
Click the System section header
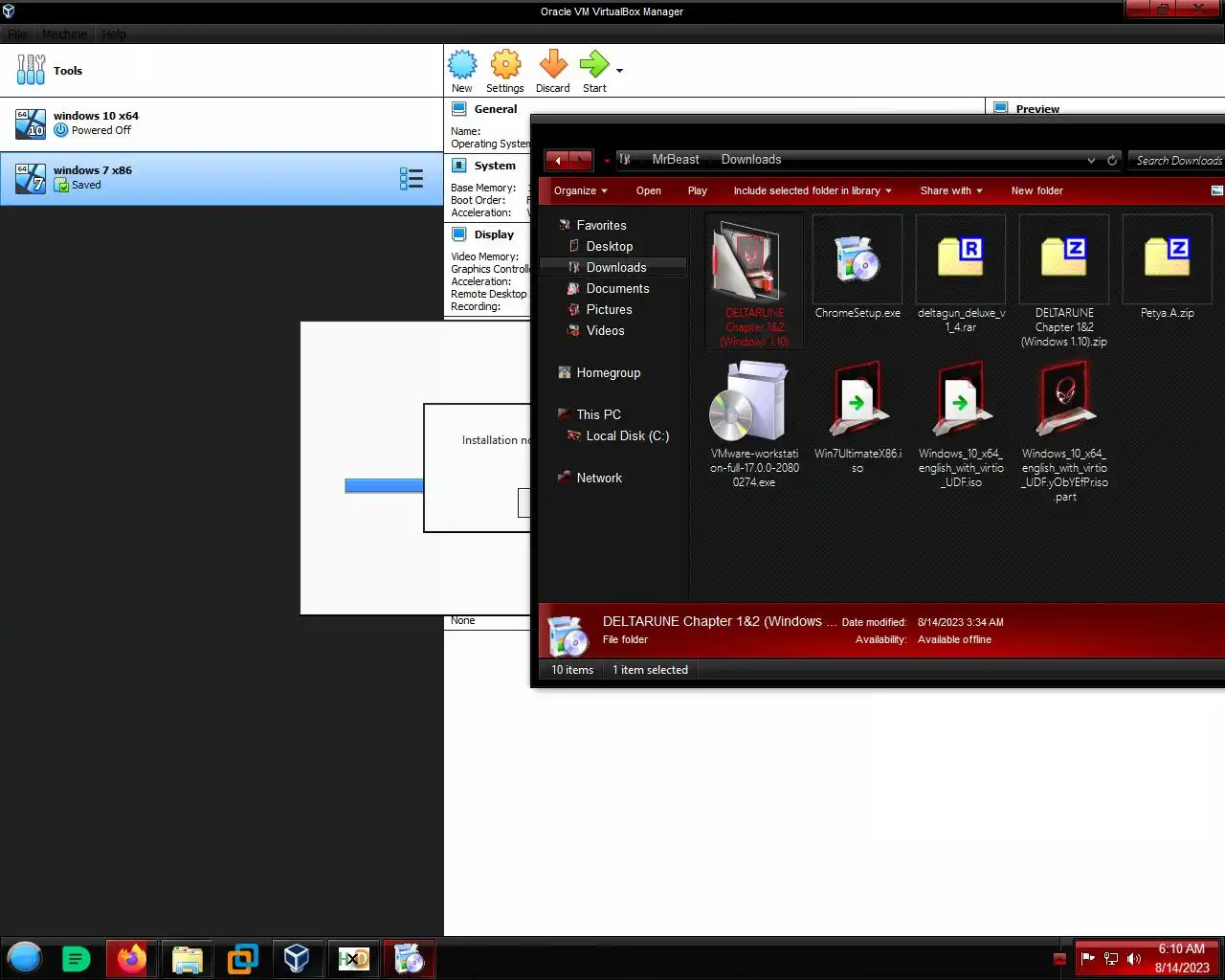(x=495, y=166)
